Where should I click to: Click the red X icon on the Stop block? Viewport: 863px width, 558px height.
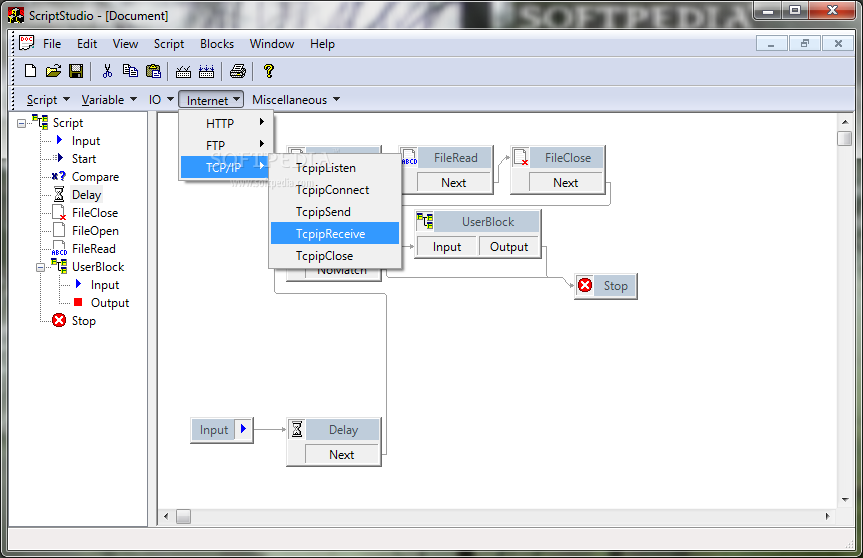pyautogui.click(x=585, y=285)
